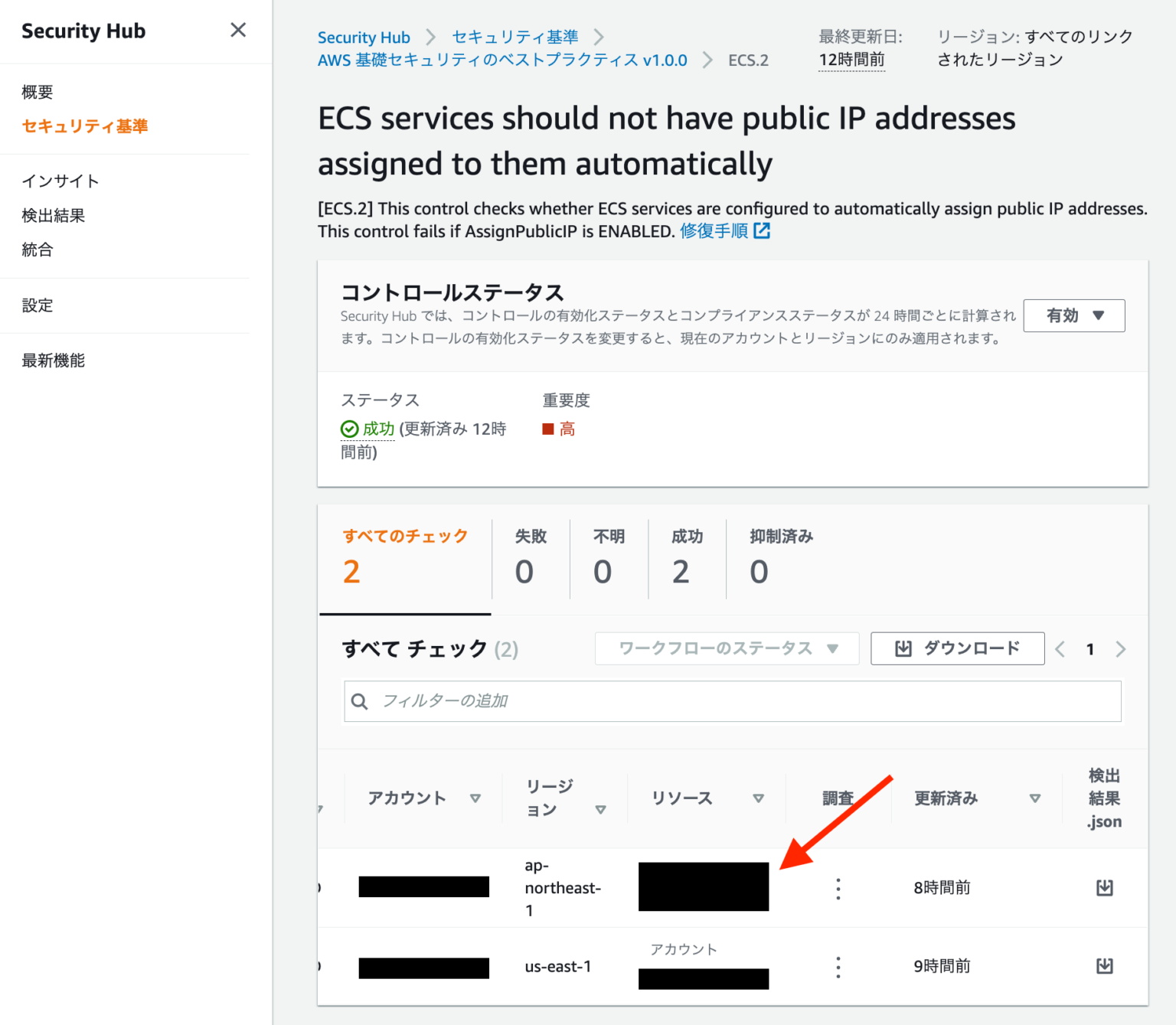The width and height of the screenshot is (1176, 1025).
Task: Open 設定 from the sidebar
Action: click(x=38, y=305)
